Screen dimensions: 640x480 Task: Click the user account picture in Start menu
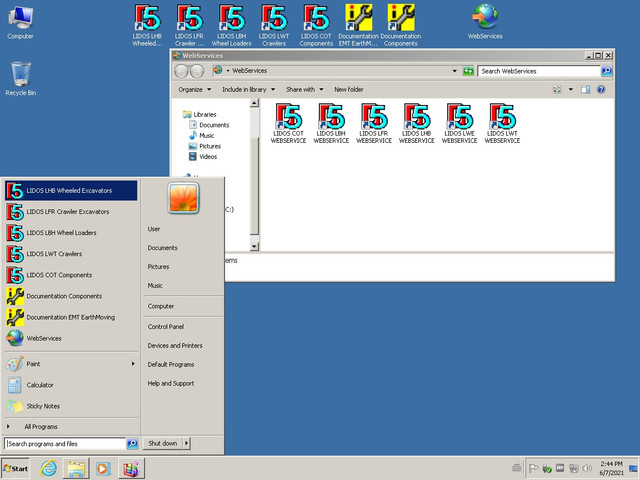click(x=183, y=198)
